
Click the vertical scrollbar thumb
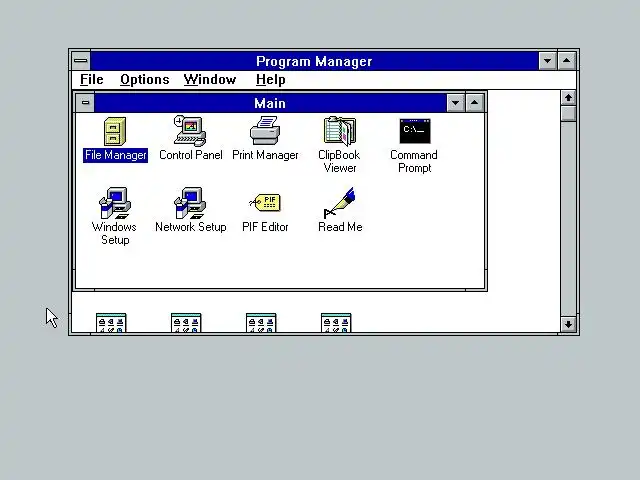[x=568, y=113]
